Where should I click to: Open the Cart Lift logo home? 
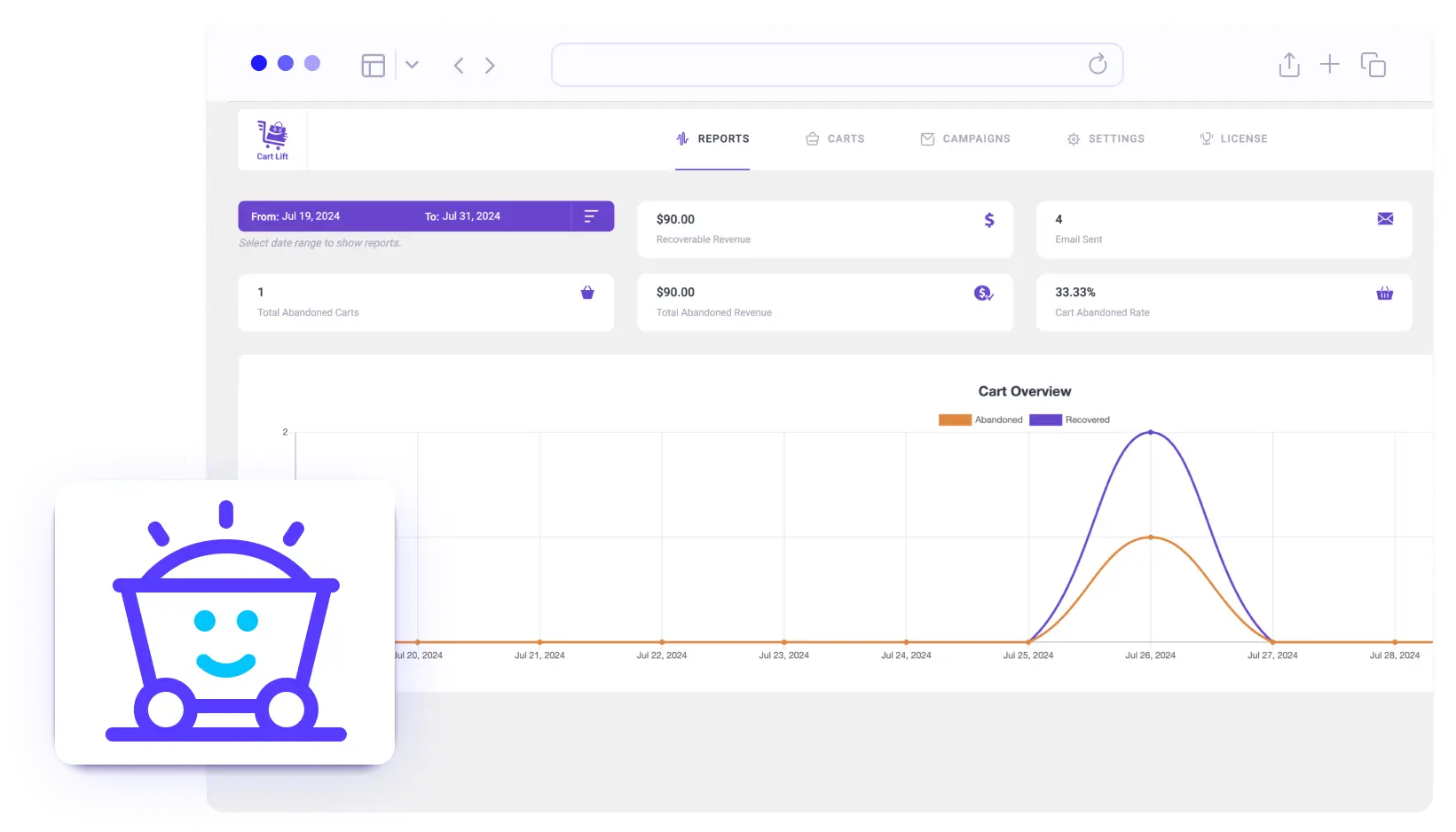(272, 139)
